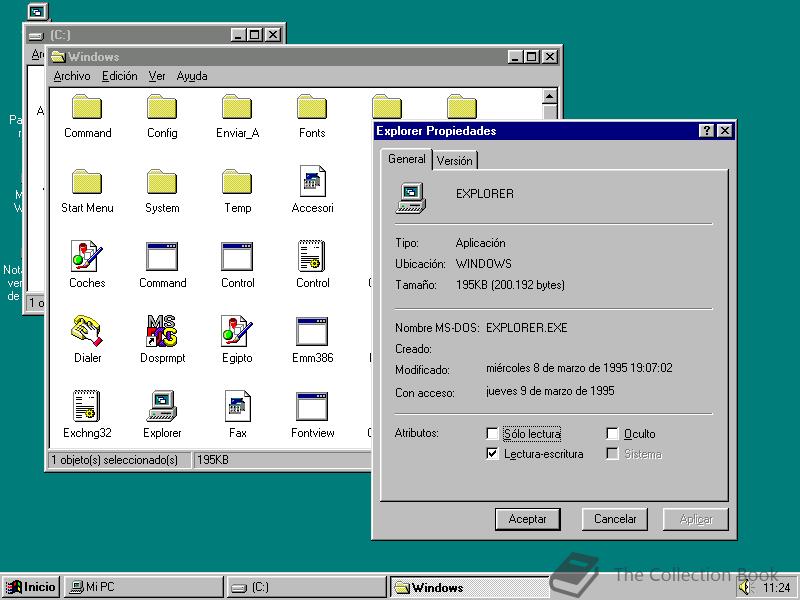Open the Inicio start menu
Viewport: 800px width, 600px height.
click(31, 587)
